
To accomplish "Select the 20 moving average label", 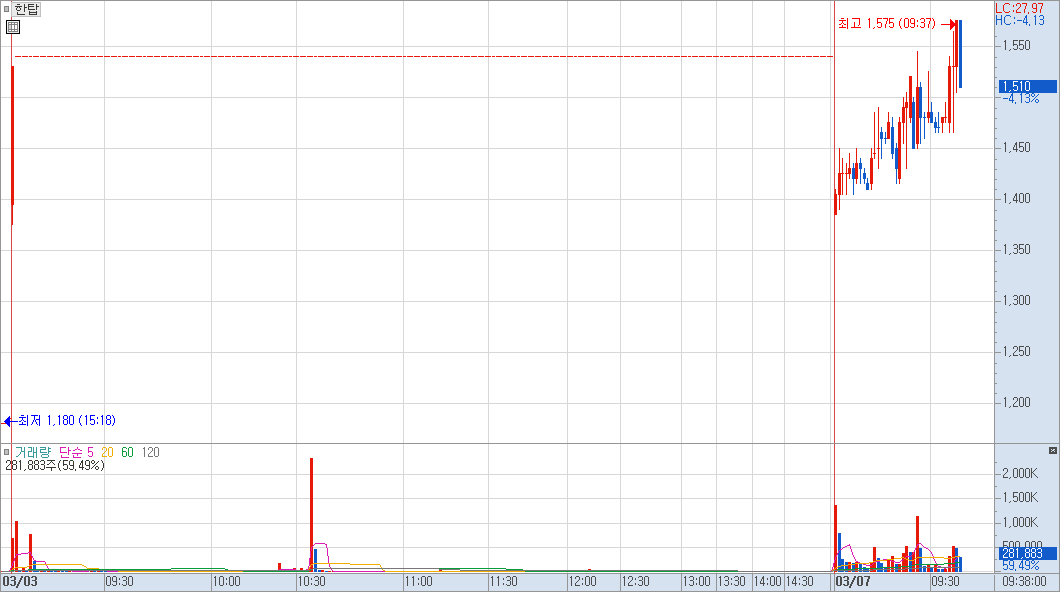I will click(x=107, y=452).
